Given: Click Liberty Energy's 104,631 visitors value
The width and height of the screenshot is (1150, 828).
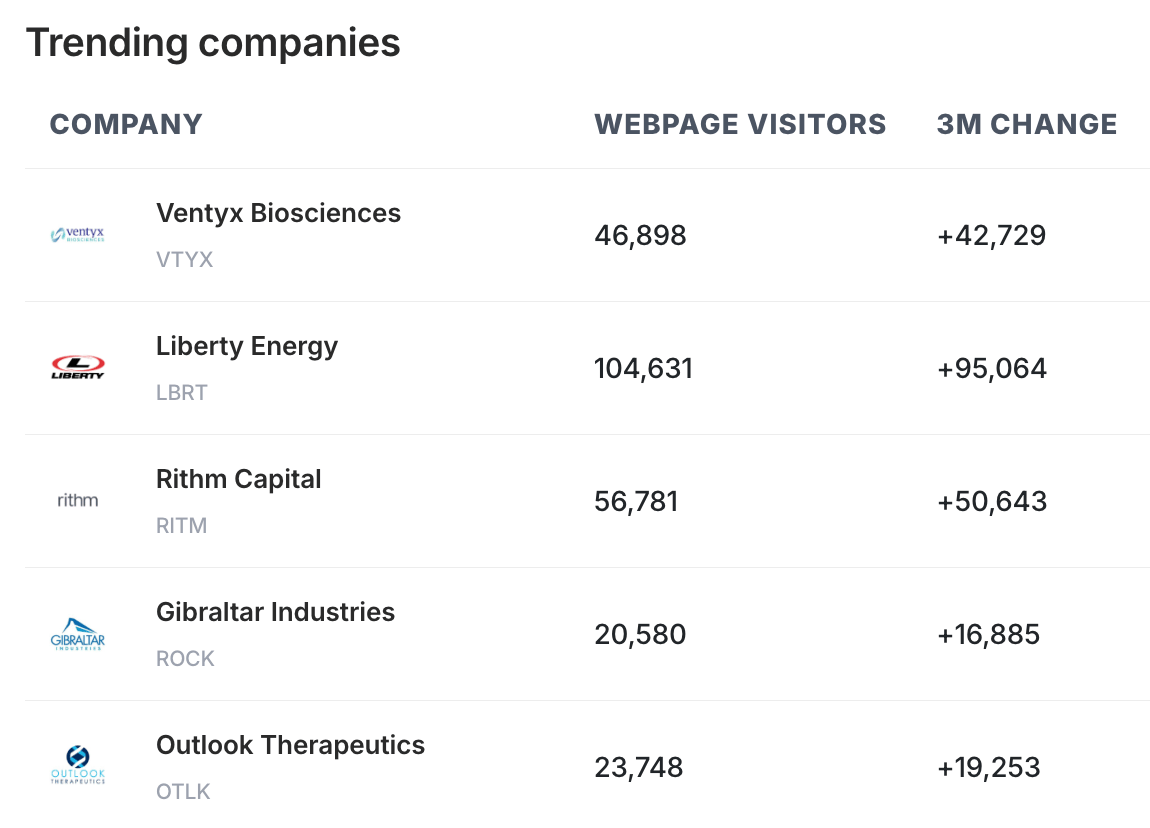Looking at the screenshot, I should point(643,369).
